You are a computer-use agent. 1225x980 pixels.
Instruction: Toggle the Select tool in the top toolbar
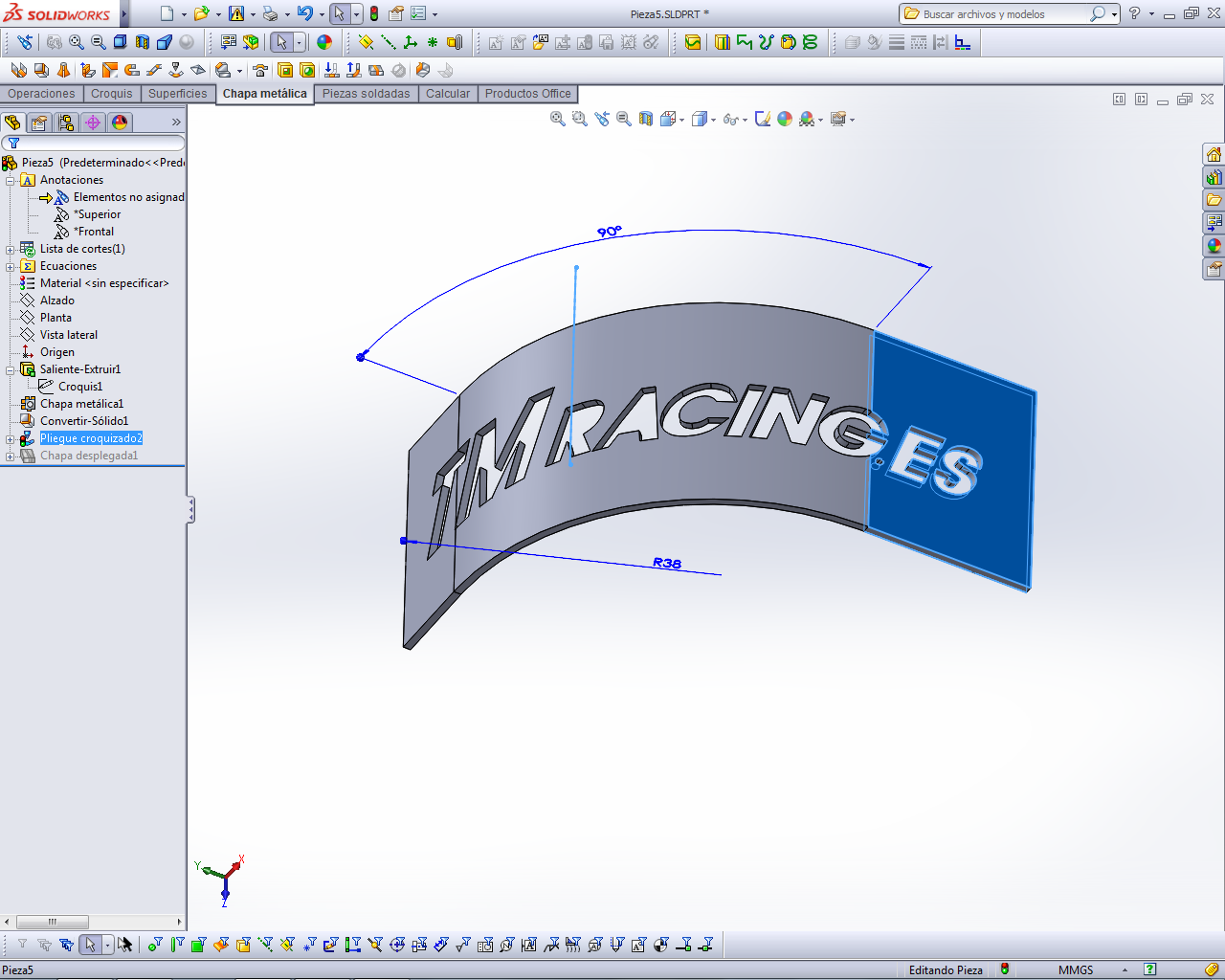coord(339,13)
